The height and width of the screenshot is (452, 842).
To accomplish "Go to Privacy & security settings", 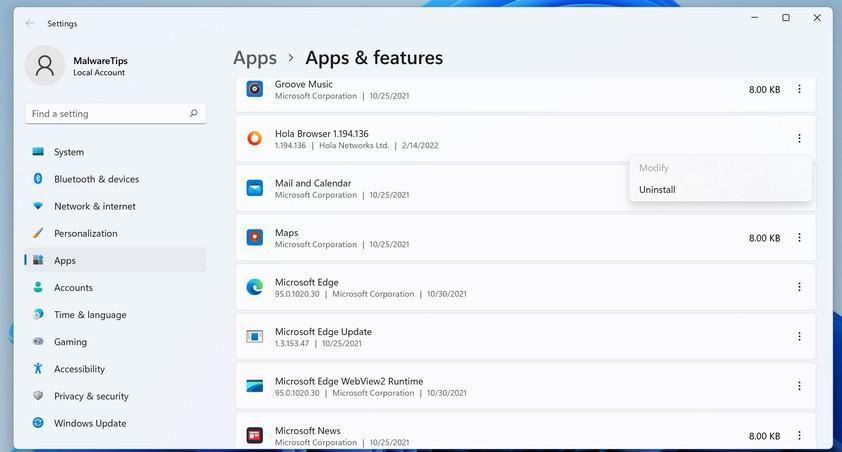I will (x=115, y=396).
